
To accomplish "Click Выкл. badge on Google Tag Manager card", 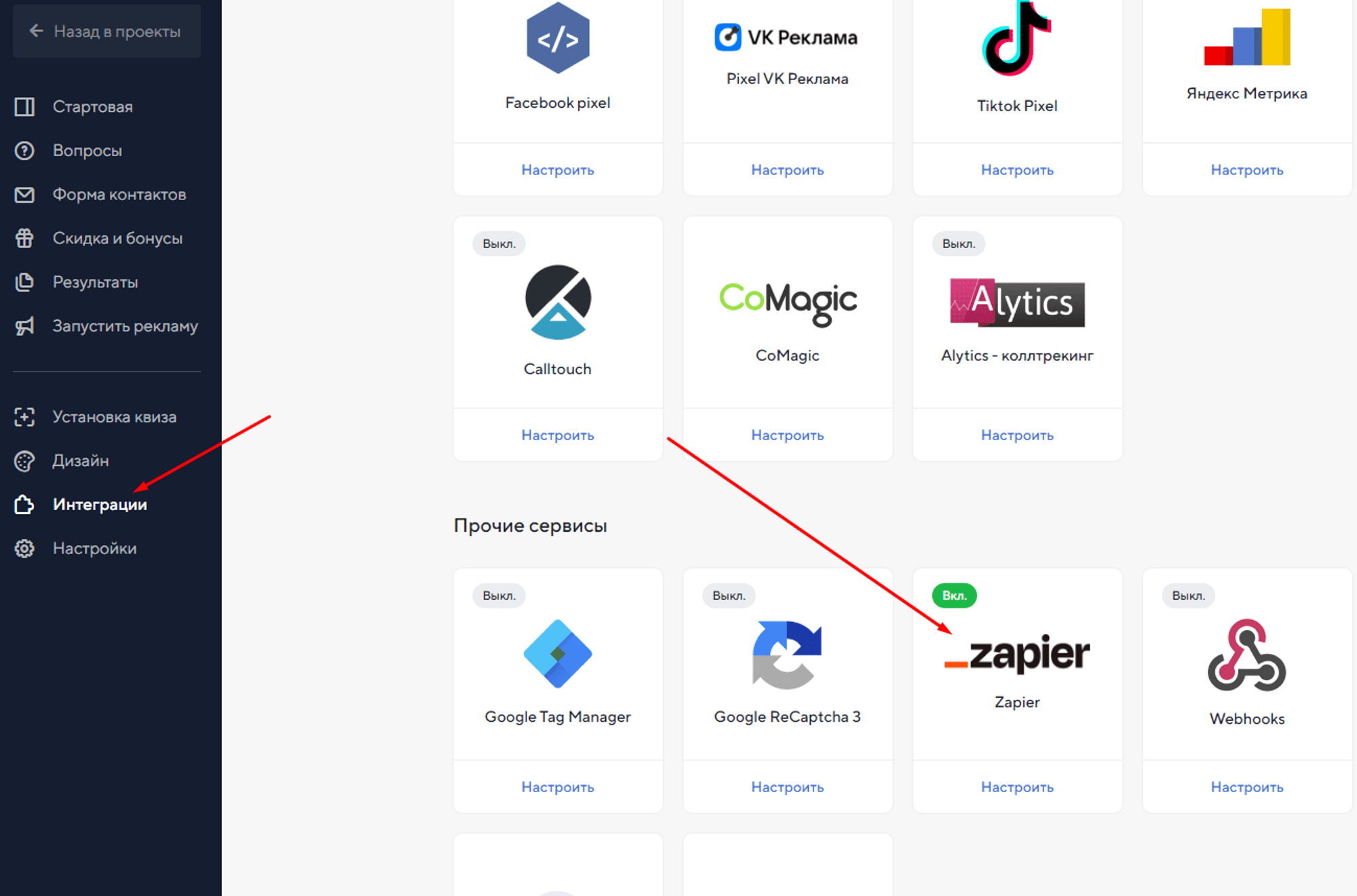I will [499, 596].
